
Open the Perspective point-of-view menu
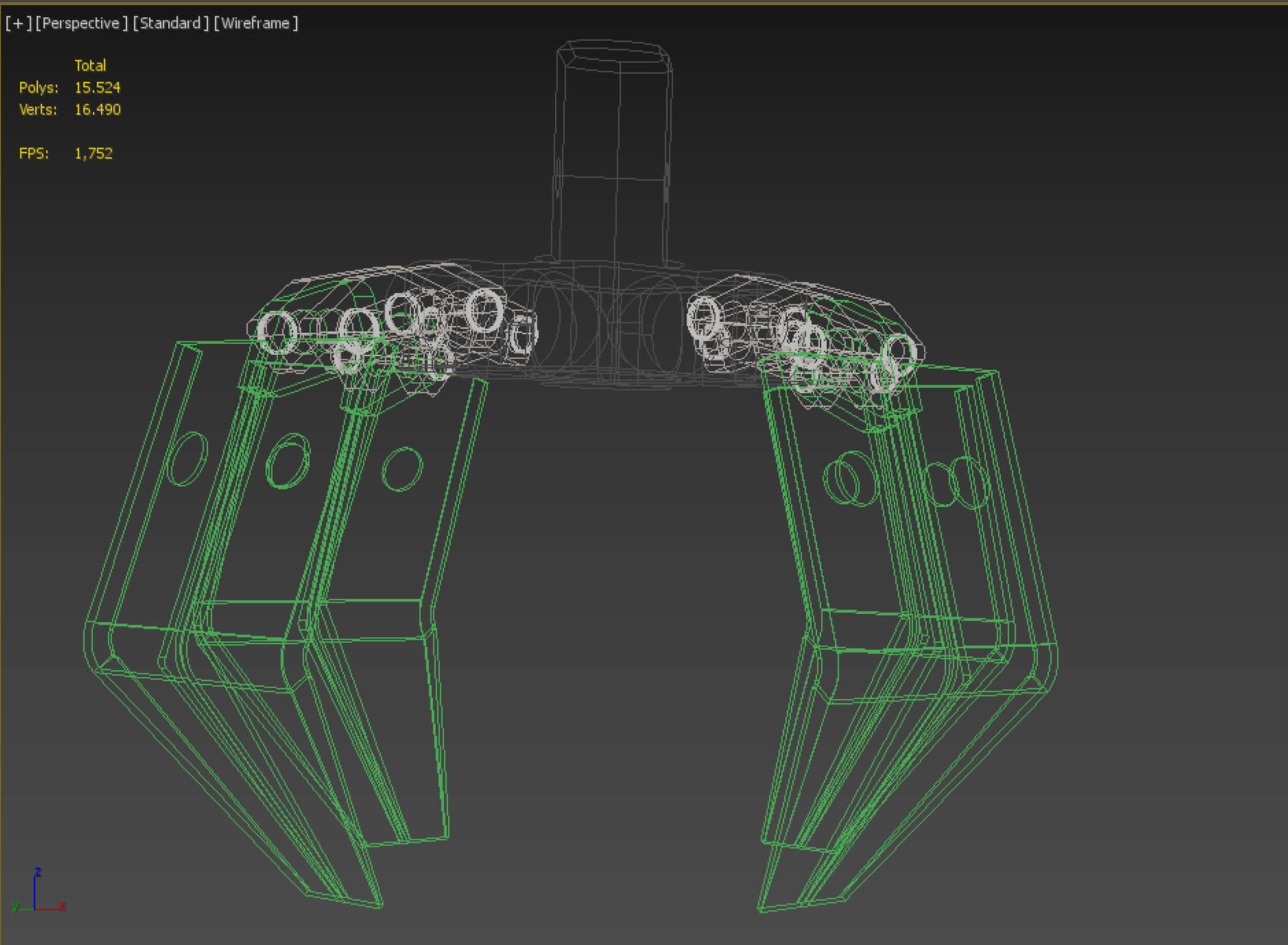(81, 24)
